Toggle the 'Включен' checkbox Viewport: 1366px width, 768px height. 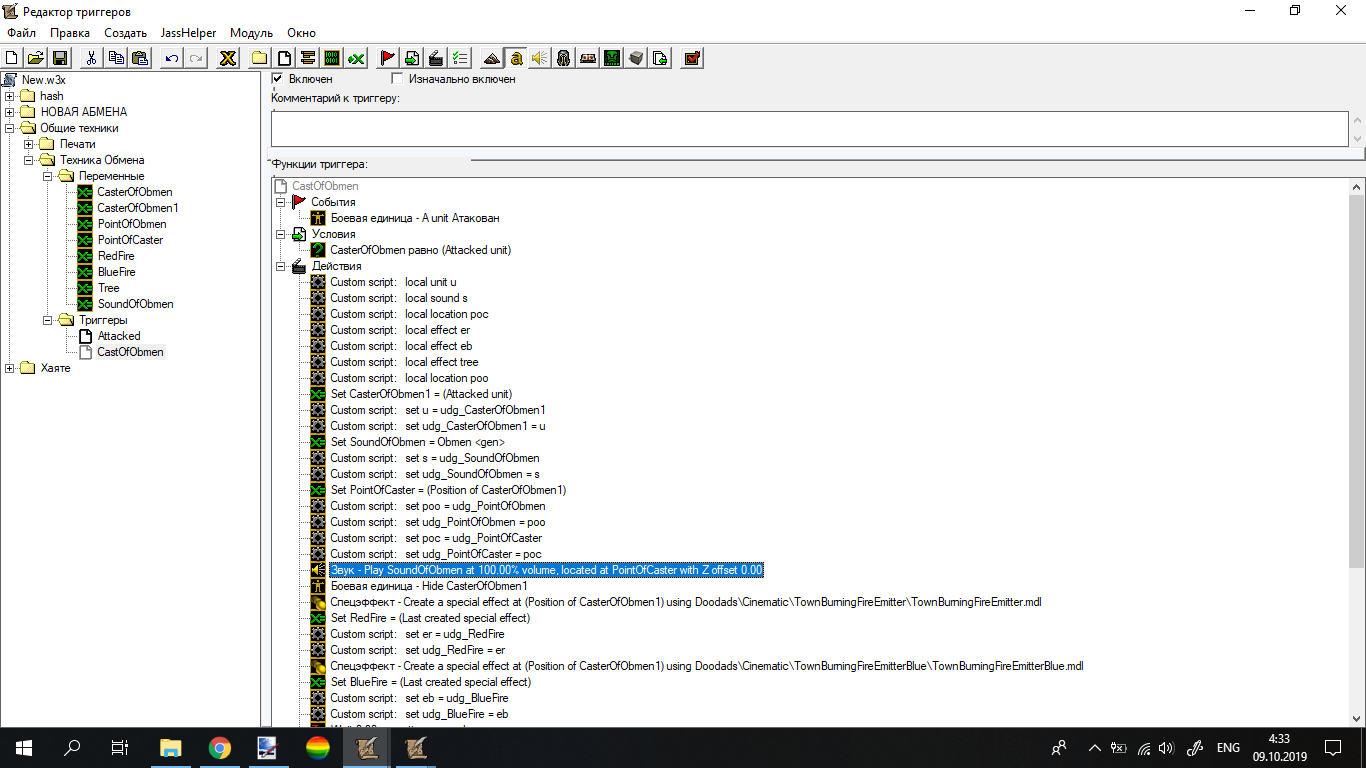pyautogui.click(x=278, y=79)
